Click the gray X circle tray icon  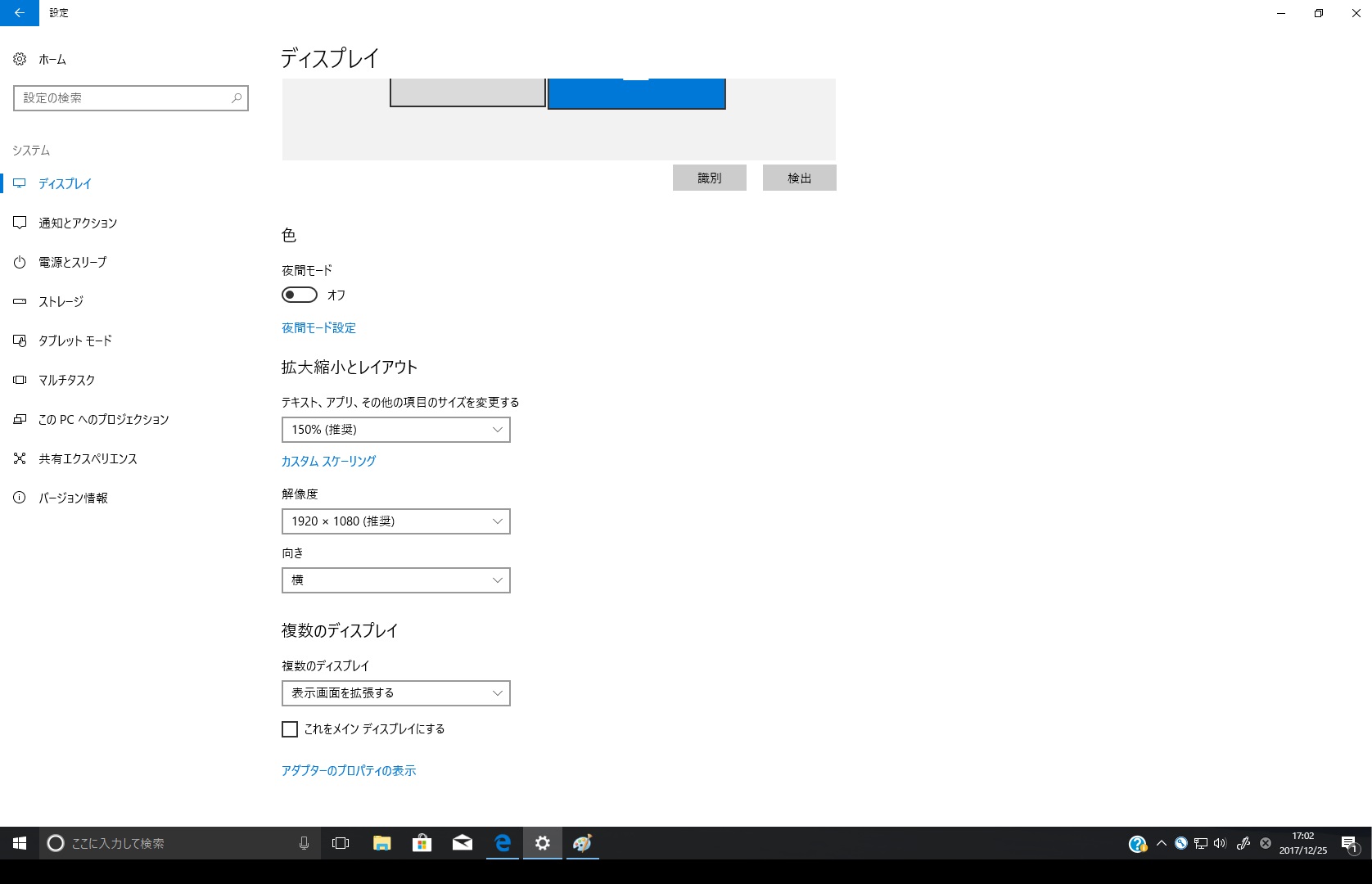pyautogui.click(x=1265, y=843)
